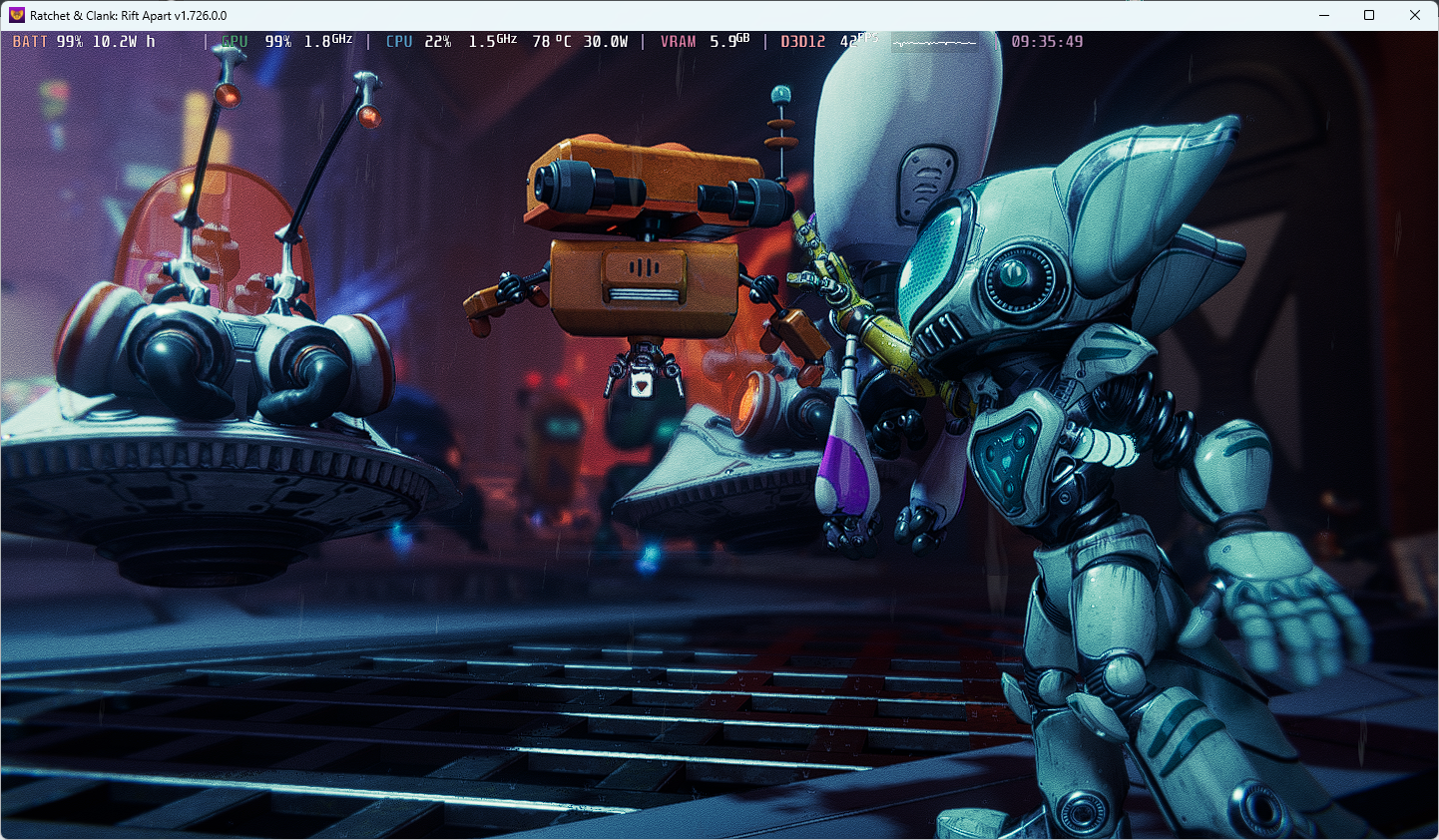
Task: Click the 30.0W CPU power reading
Action: pyautogui.click(x=606, y=42)
